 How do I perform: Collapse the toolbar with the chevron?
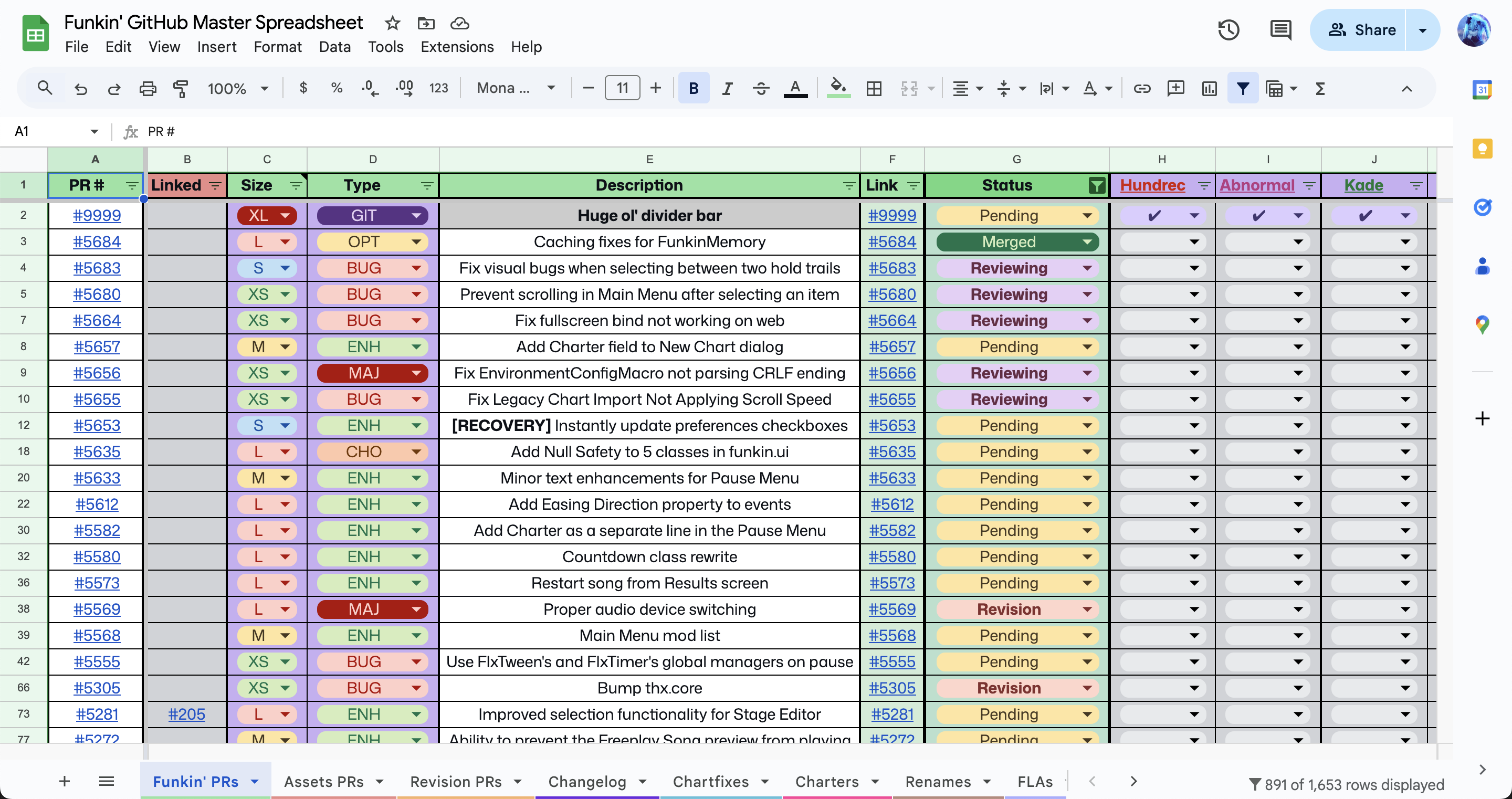(1406, 89)
